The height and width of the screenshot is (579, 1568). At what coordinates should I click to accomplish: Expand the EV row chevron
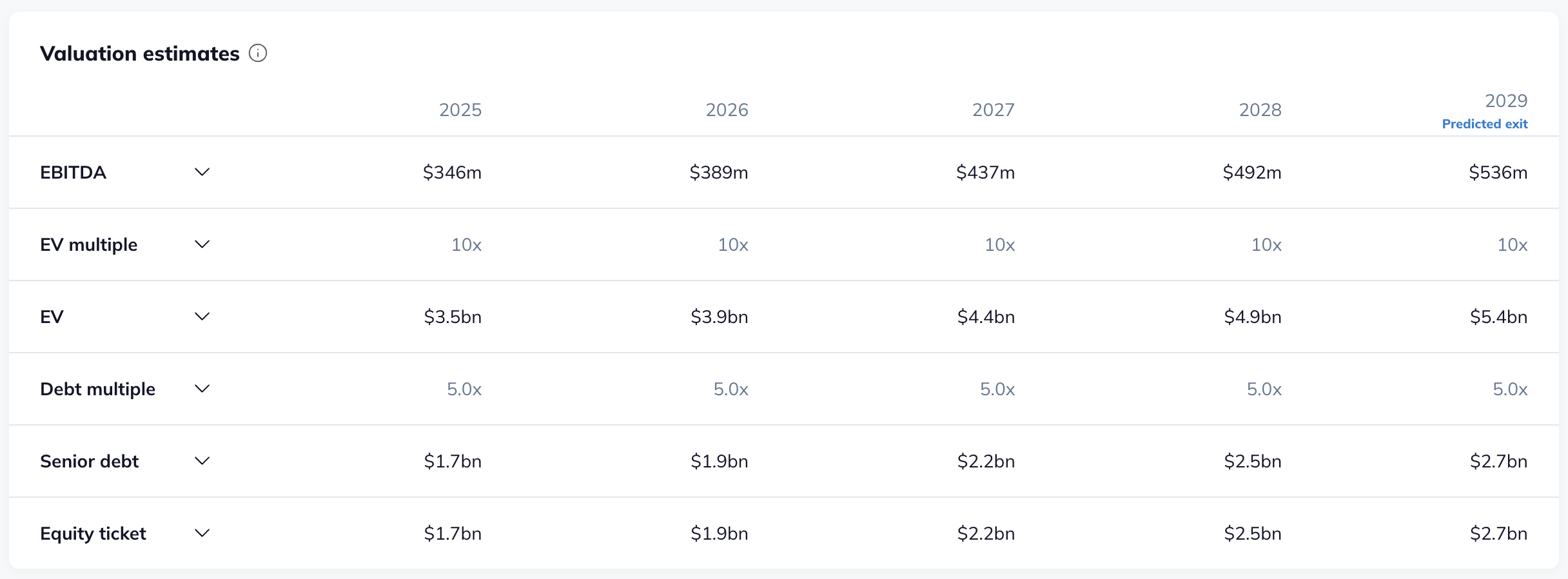(202, 317)
